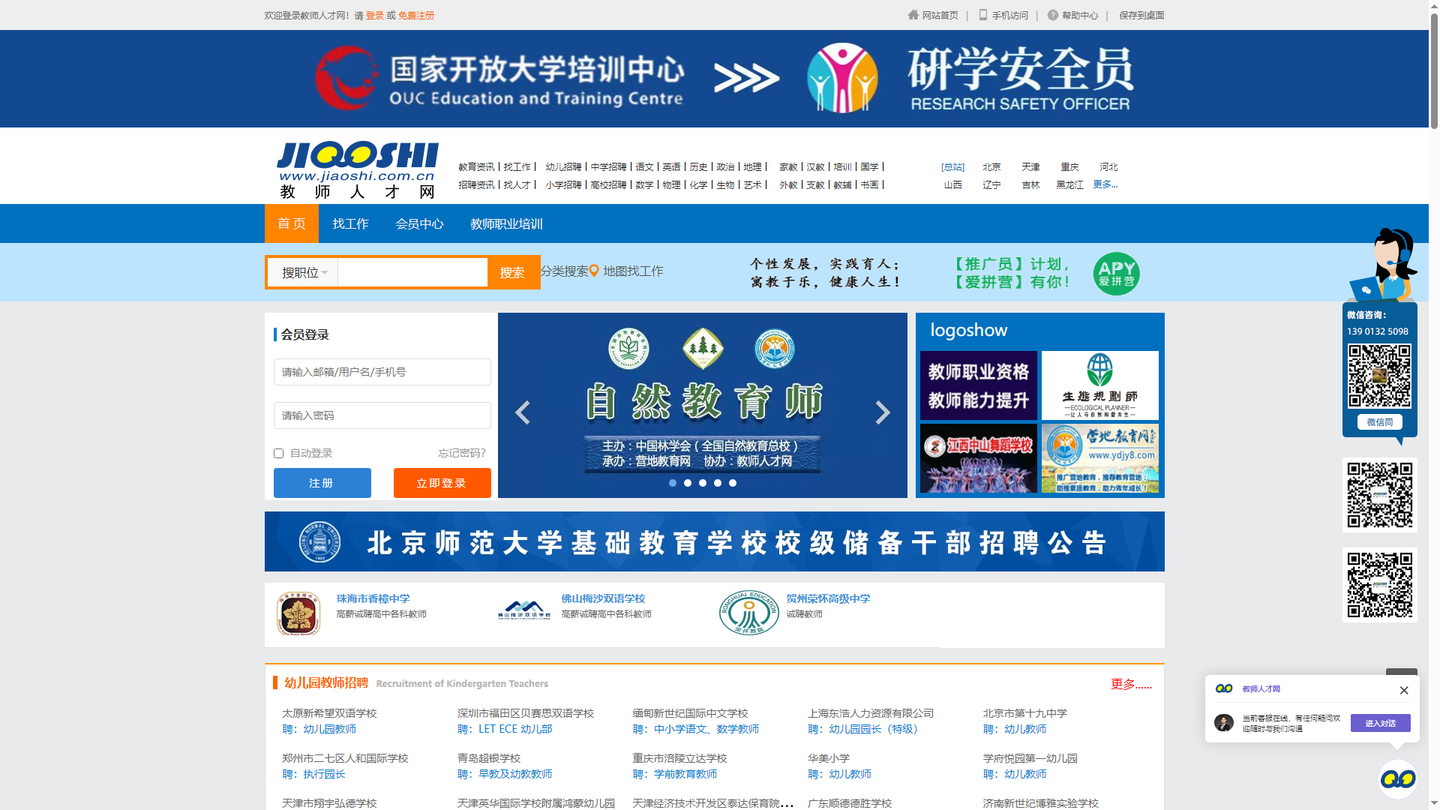Viewport: 1440px width, 810px height.
Task: Select the second carousel dot indicator
Action: (688, 483)
